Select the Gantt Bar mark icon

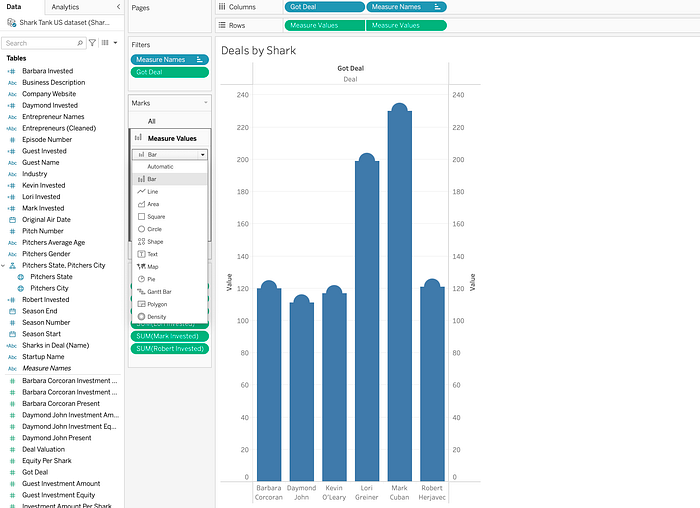[x=142, y=291]
